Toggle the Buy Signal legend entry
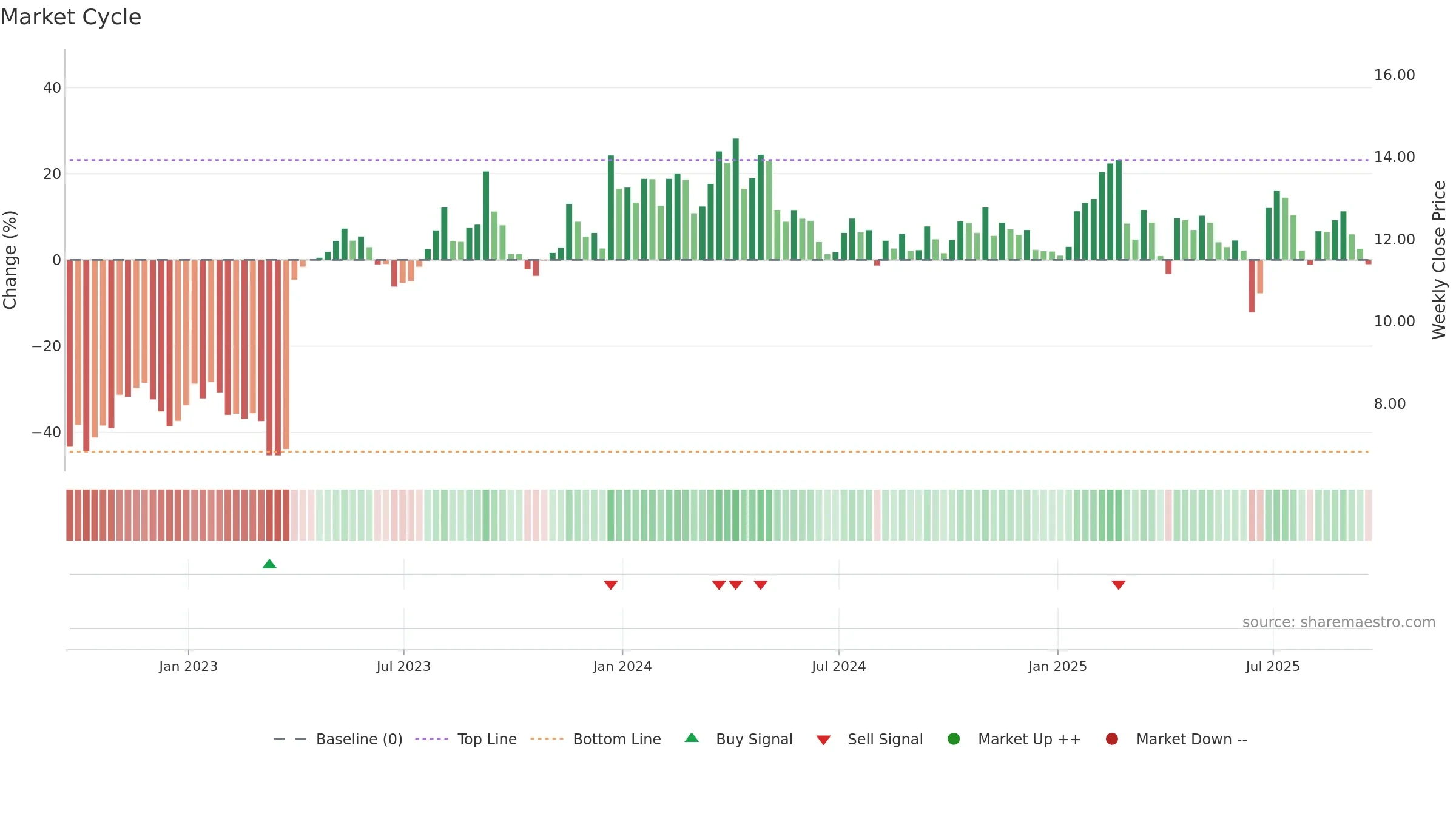Screen dimensions: 1456x819 pyautogui.click(x=738, y=739)
